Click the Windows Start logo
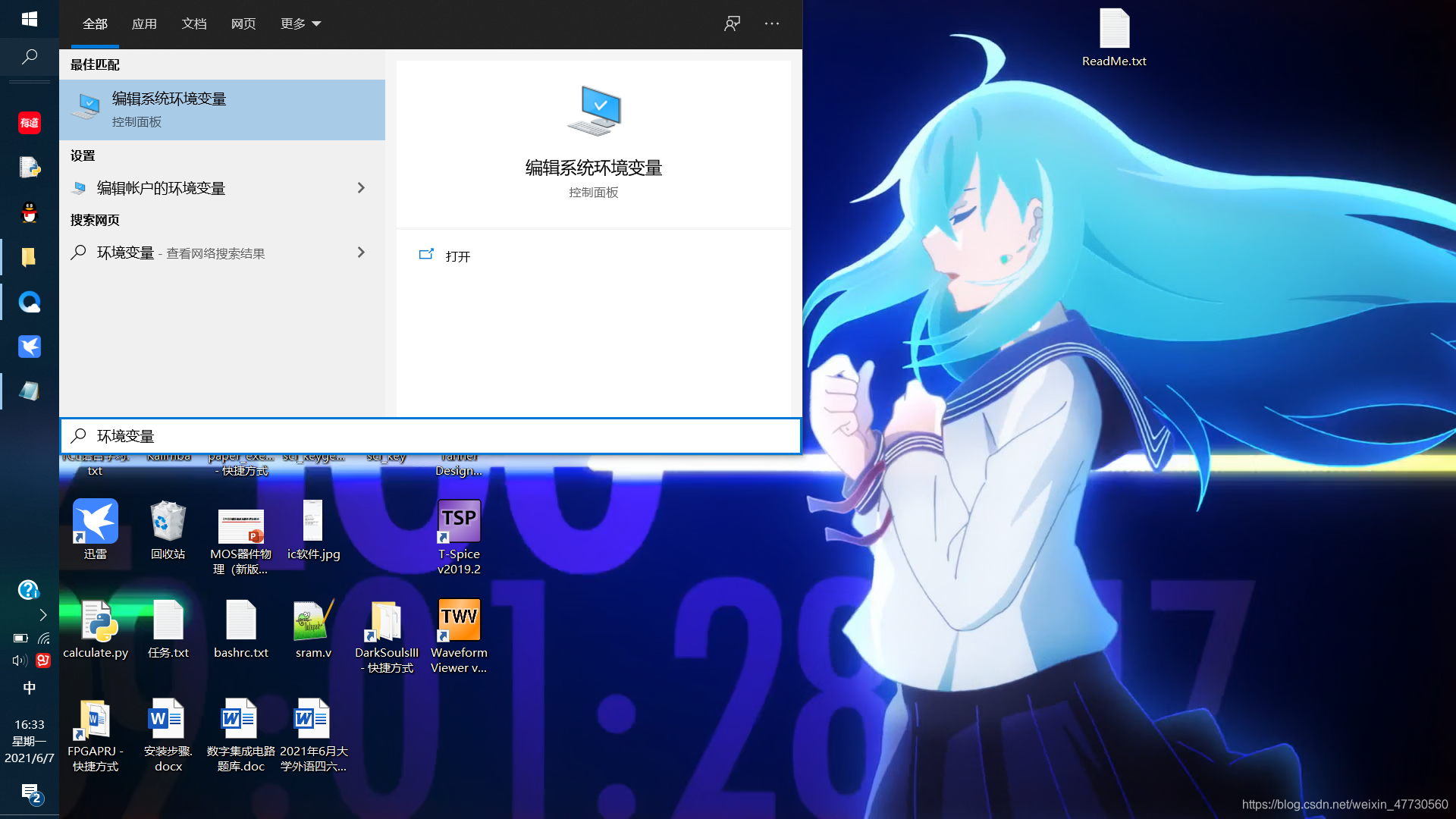Screen dimensions: 1456x819 coord(29,19)
